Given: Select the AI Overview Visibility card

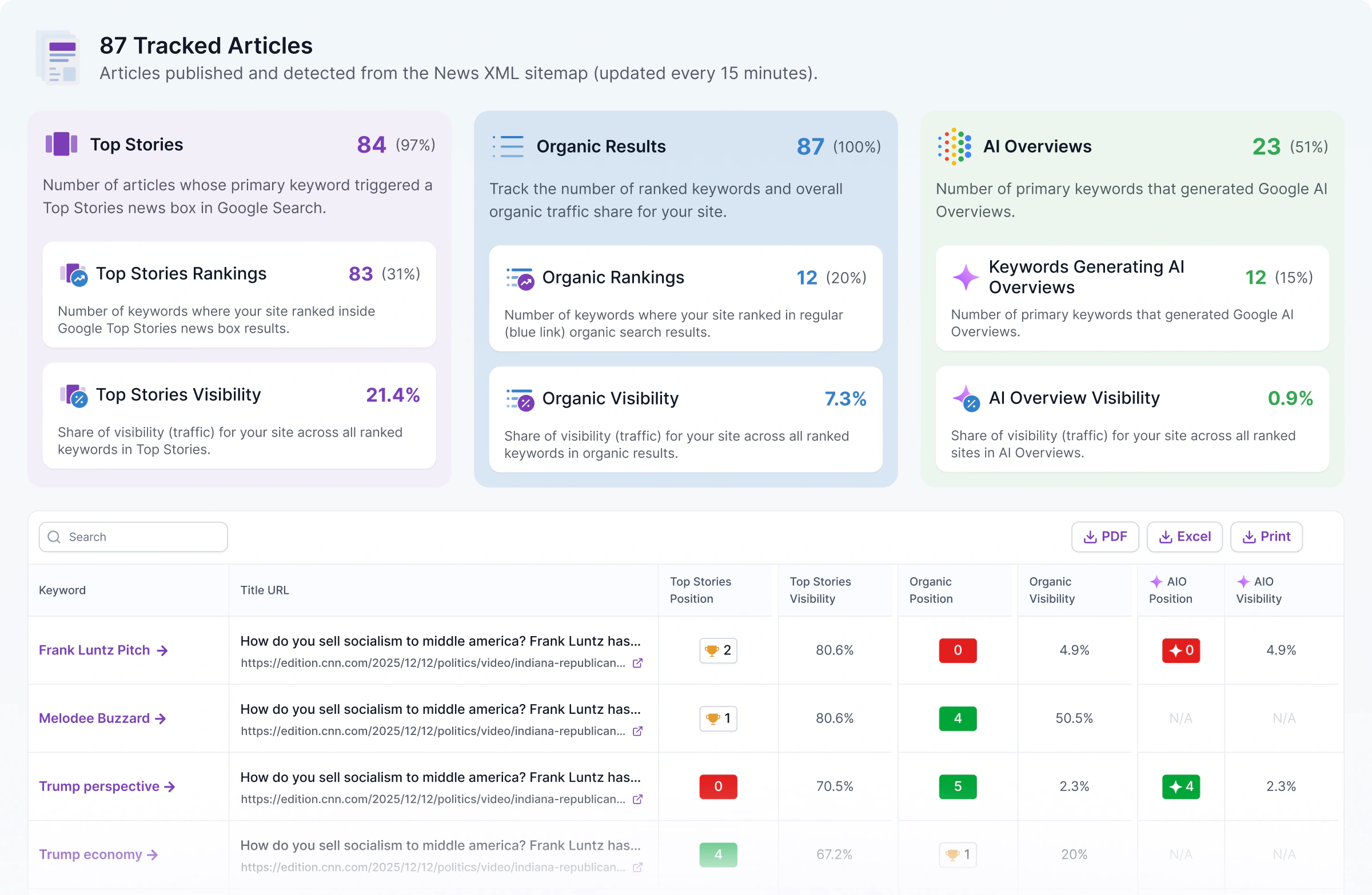Looking at the screenshot, I should click(1132, 419).
